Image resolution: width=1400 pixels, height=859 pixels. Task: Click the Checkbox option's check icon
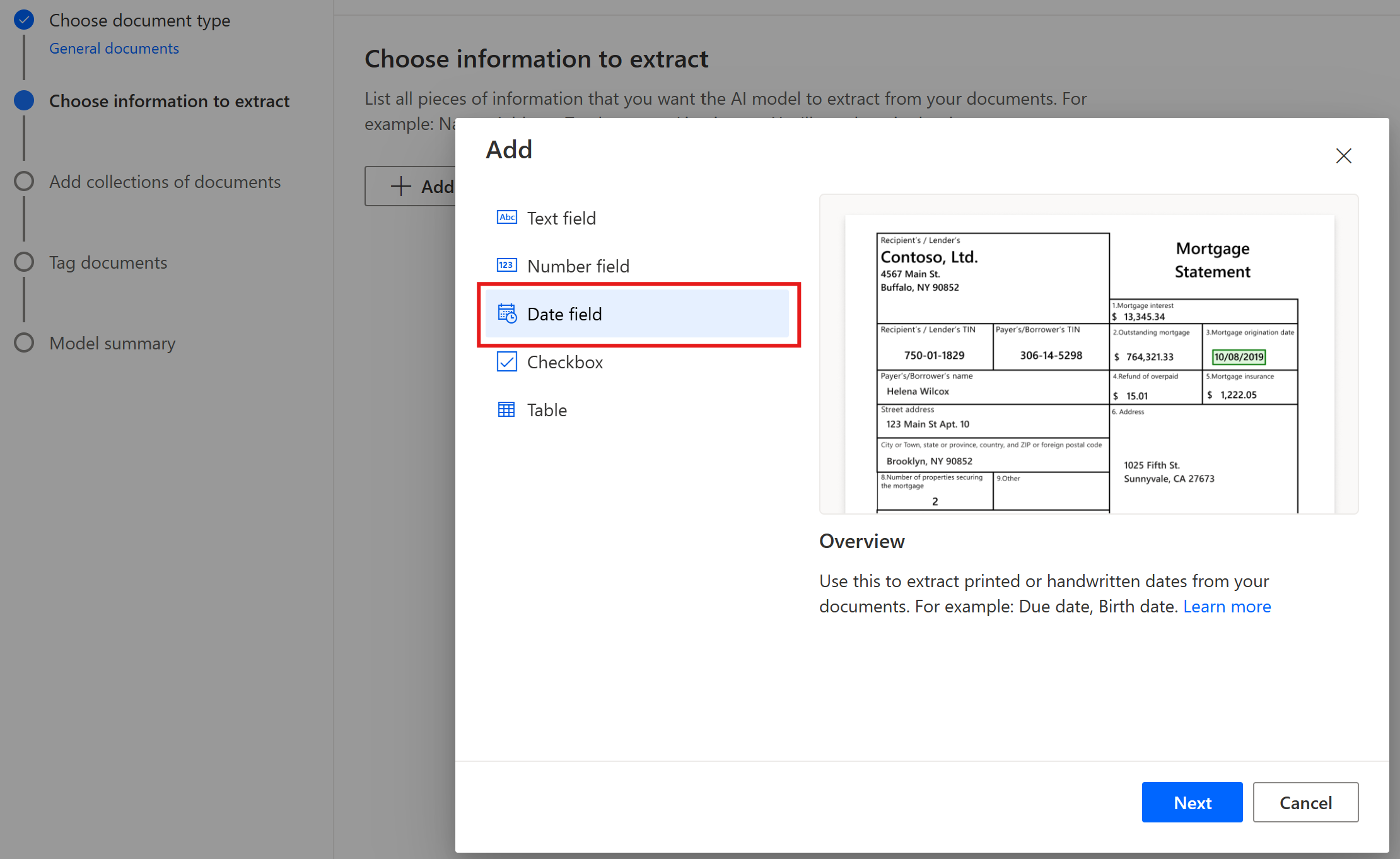506,361
